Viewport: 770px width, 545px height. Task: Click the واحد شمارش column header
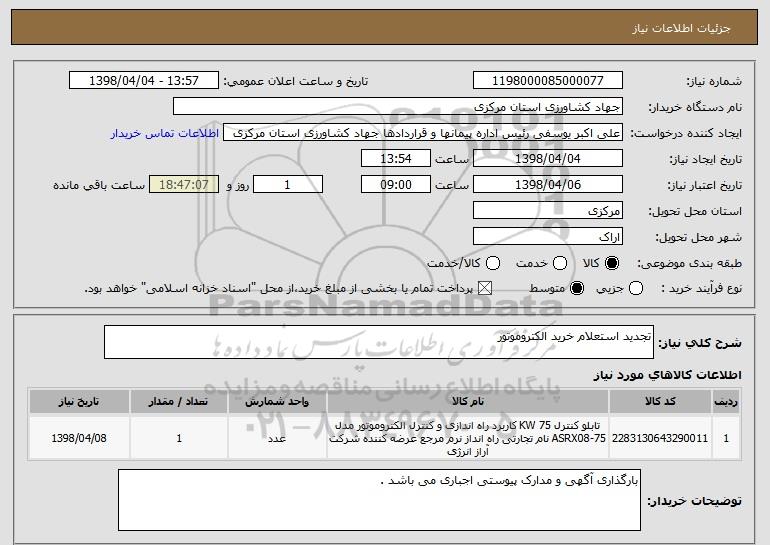(x=277, y=402)
